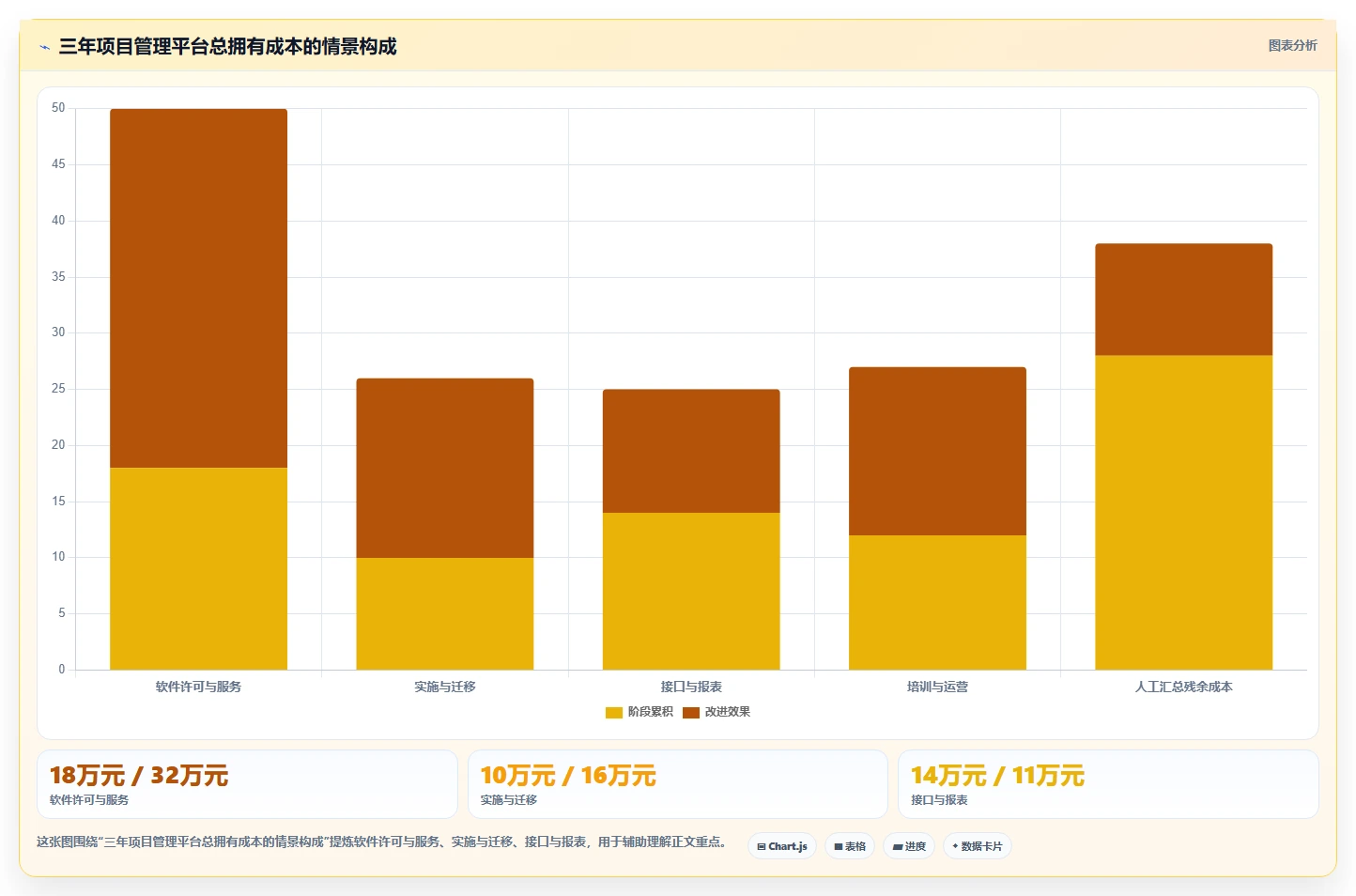Click the brown segment of 接口与报表 bar
The width and height of the screenshot is (1356, 896).
(x=691, y=451)
